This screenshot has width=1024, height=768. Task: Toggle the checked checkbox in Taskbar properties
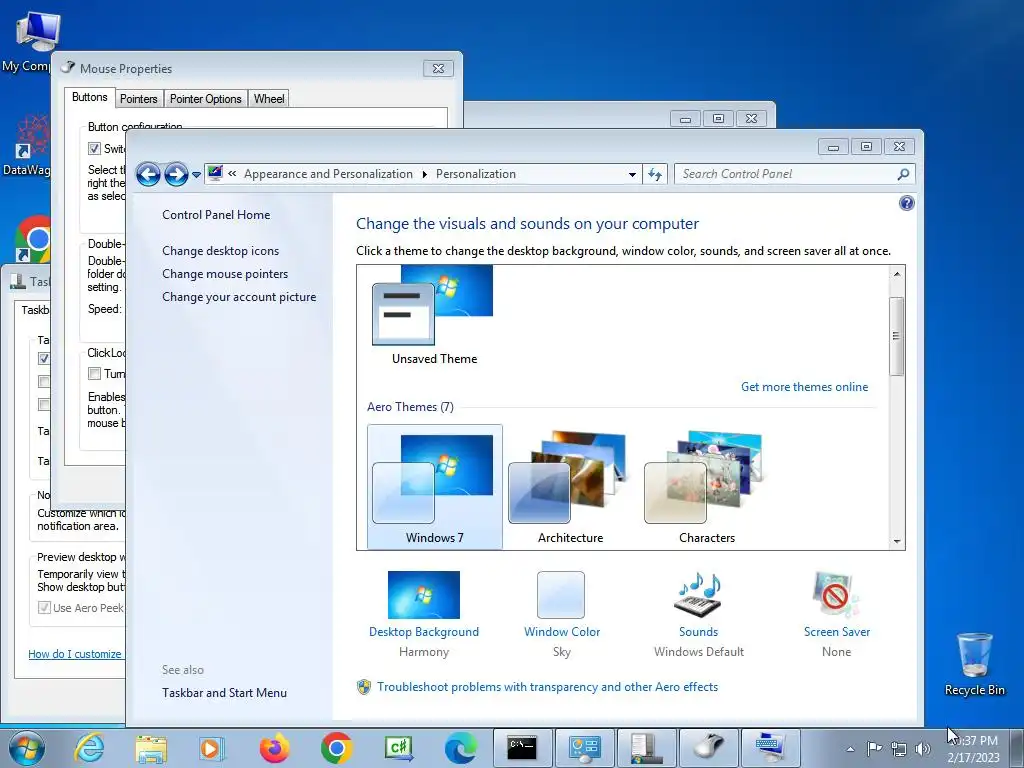tap(44, 358)
